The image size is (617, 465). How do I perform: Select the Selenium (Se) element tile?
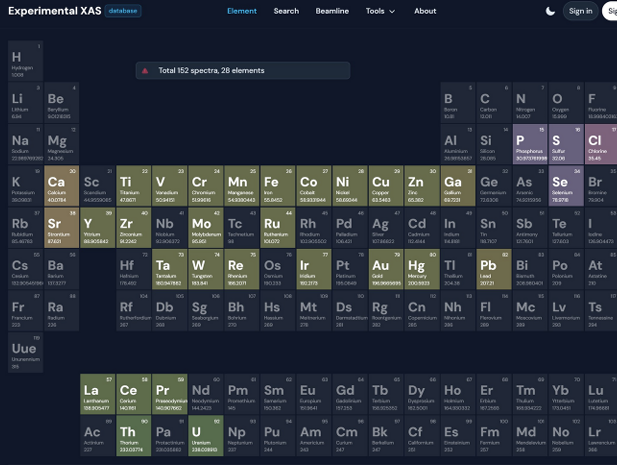tap(565, 186)
